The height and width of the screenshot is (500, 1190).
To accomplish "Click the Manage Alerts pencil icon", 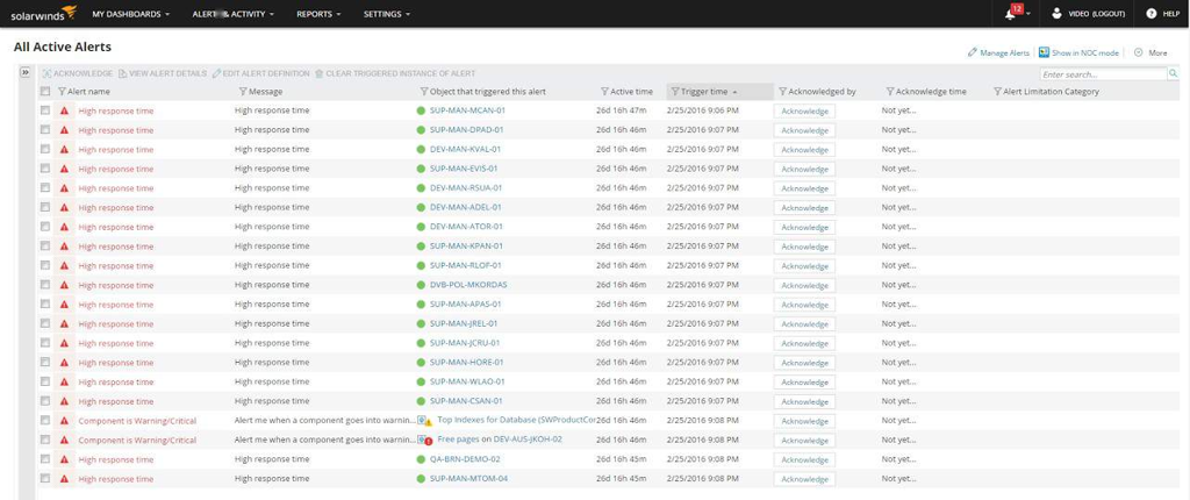I will click(972, 53).
